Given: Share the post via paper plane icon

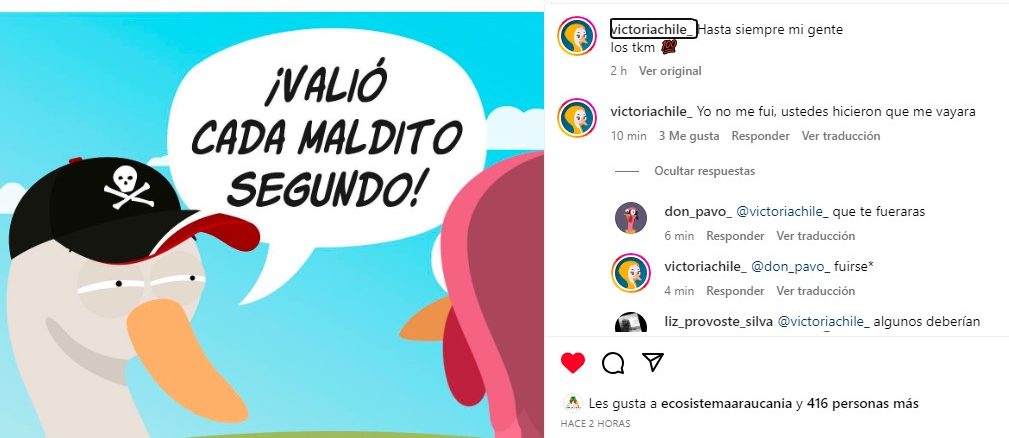Looking at the screenshot, I should click(x=653, y=362).
